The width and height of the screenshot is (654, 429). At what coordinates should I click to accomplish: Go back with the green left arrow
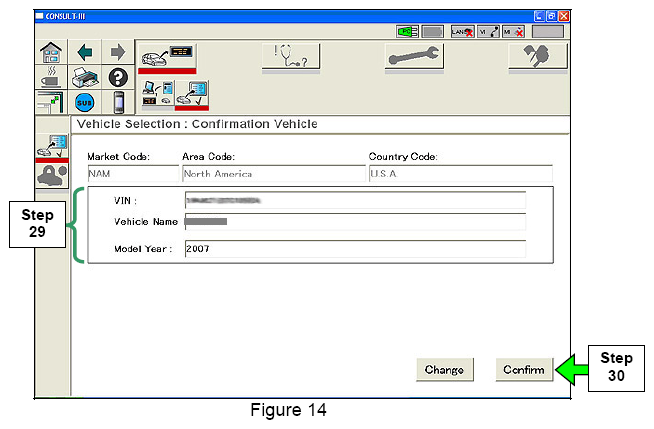point(84,51)
